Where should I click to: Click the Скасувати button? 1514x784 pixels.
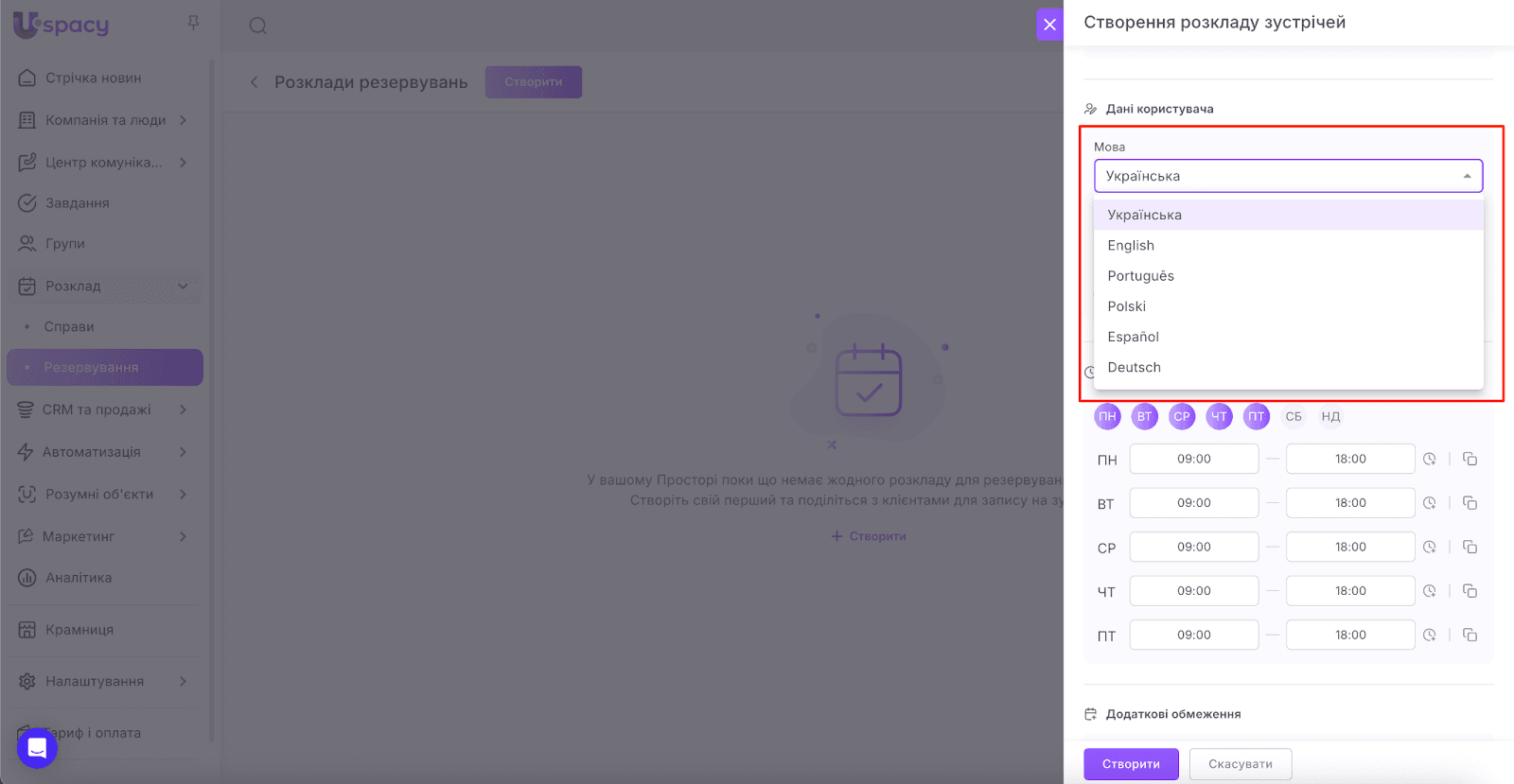1240,764
